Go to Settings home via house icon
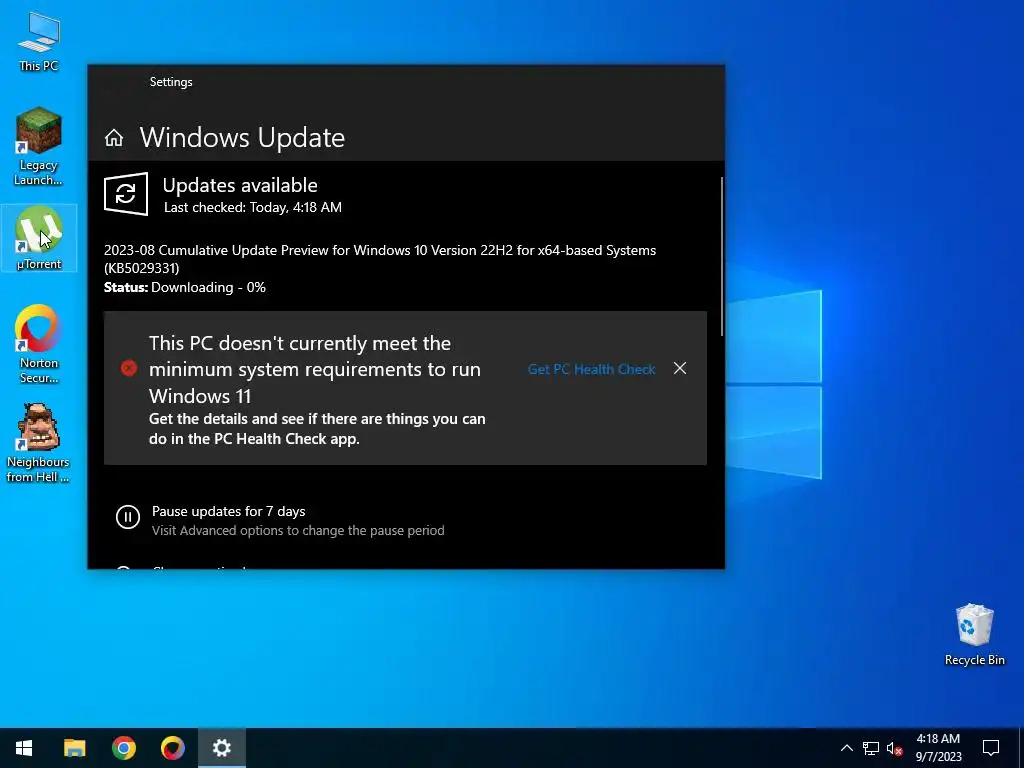1024x768 pixels. point(114,138)
